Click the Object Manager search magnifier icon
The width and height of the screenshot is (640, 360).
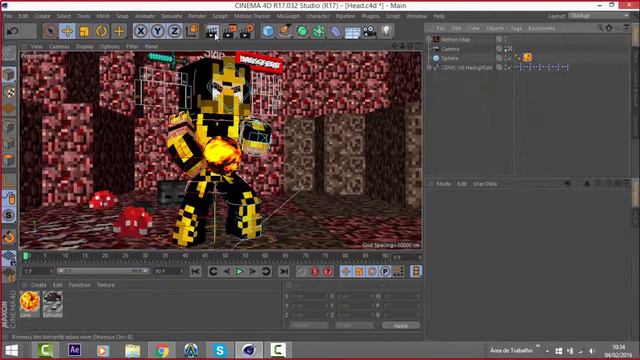coord(600,28)
